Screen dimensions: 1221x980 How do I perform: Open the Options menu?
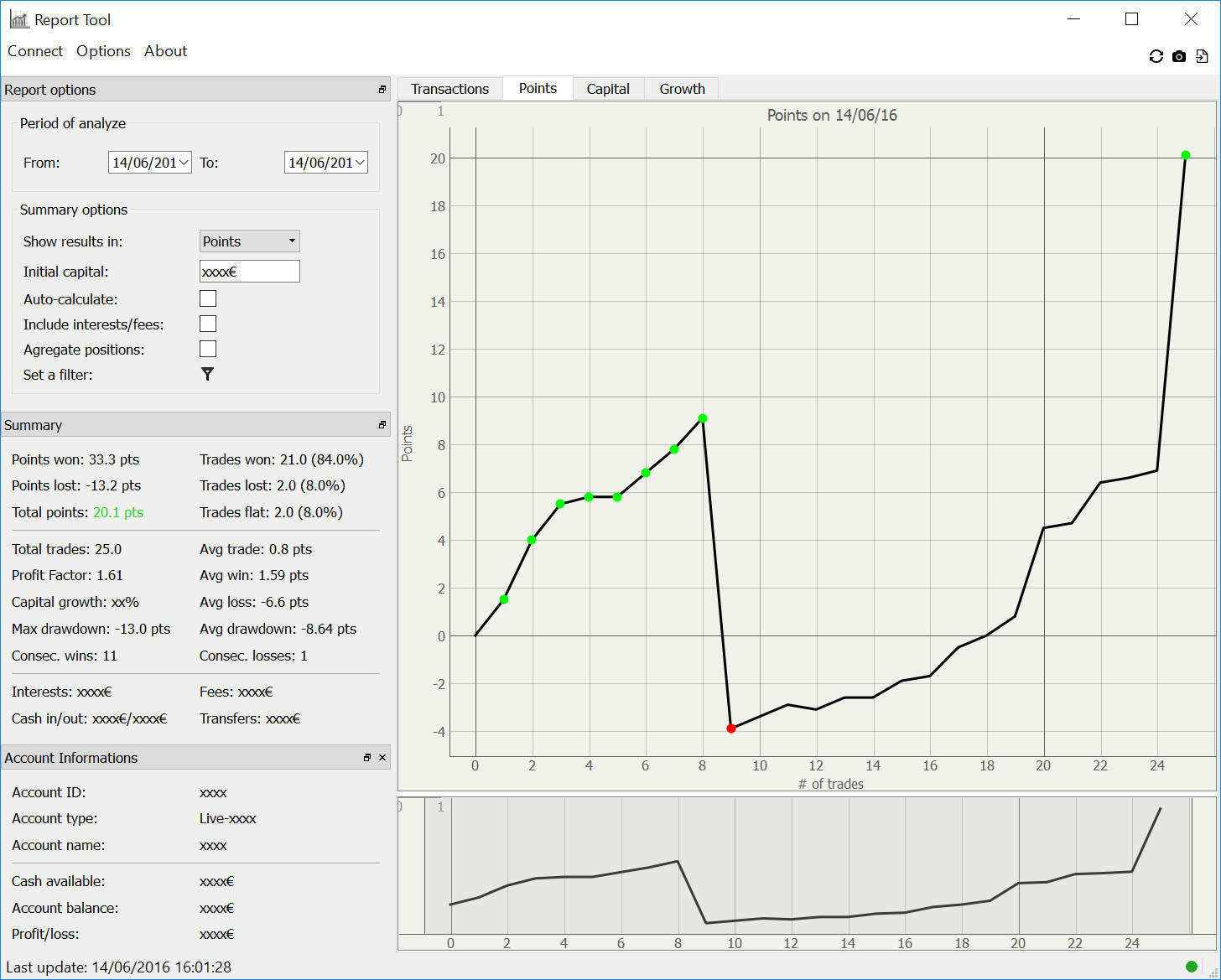tap(103, 51)
